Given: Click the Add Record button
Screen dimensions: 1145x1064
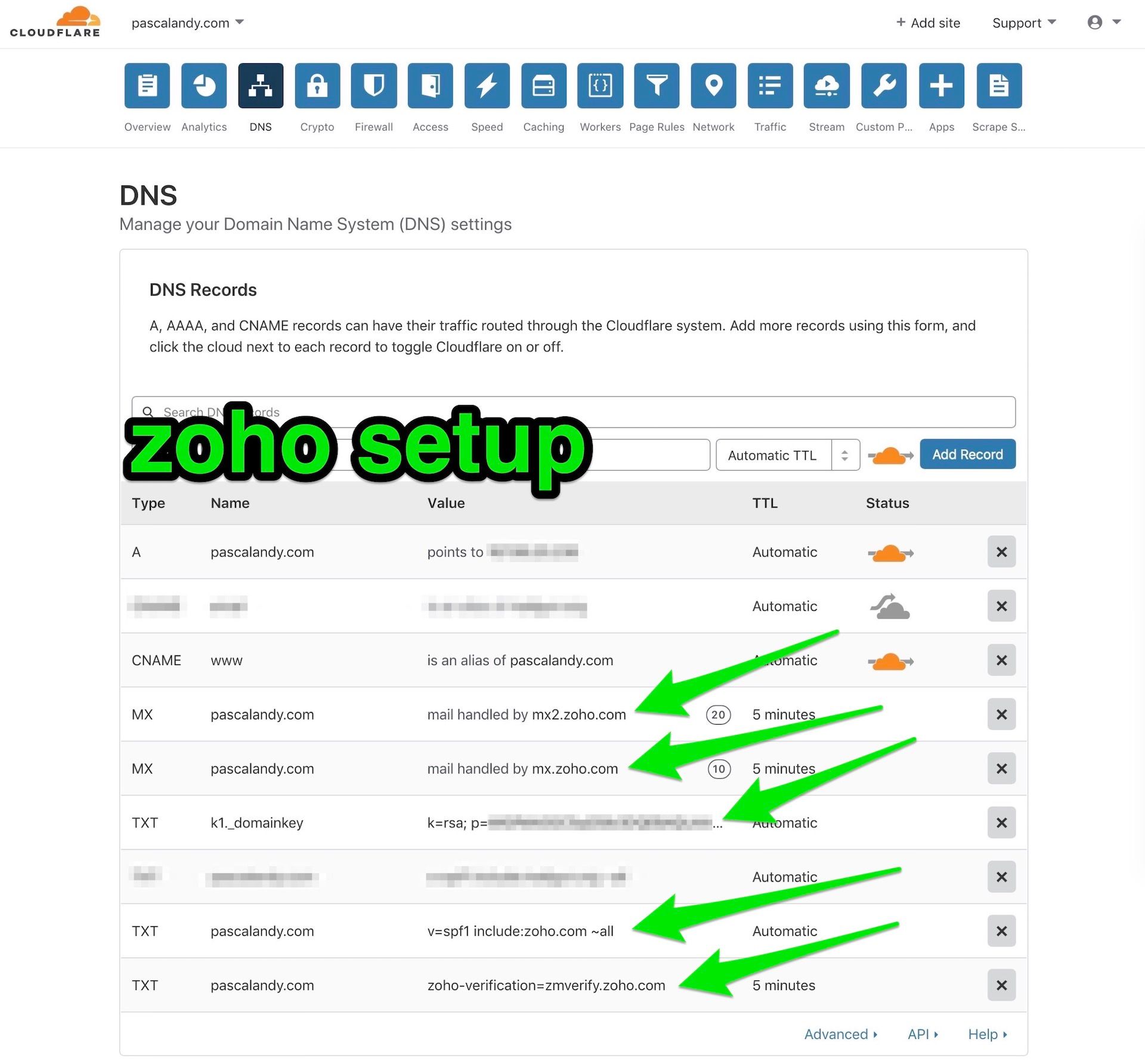Looking at the screenshot, I should [x=966, y=454].
